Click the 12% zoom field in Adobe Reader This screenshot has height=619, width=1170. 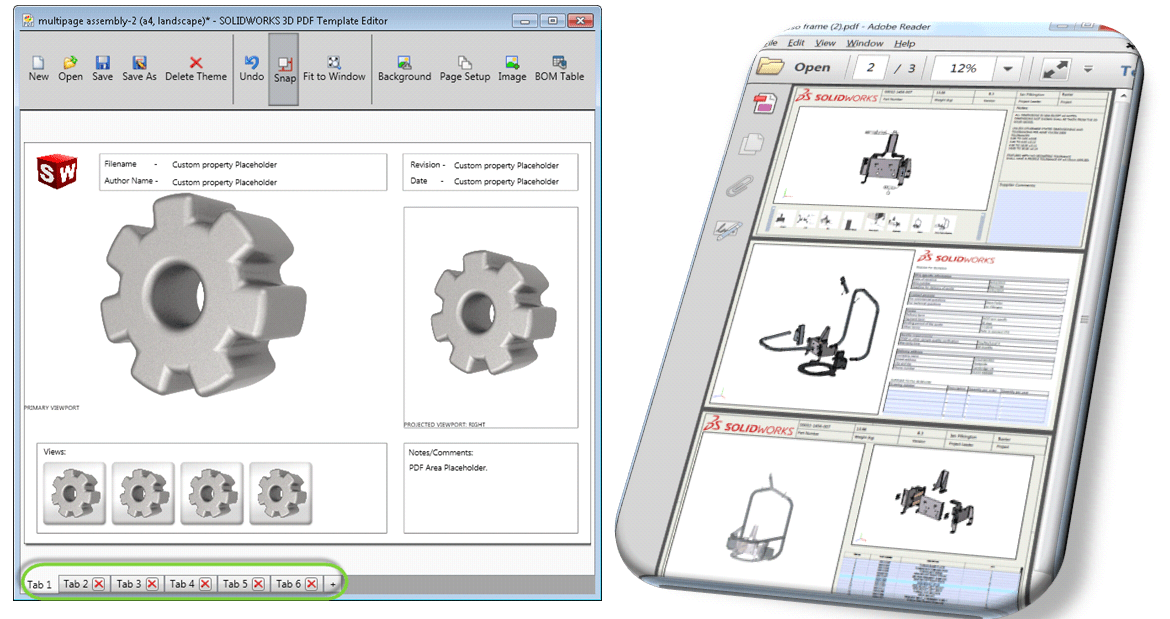(963, 69)
